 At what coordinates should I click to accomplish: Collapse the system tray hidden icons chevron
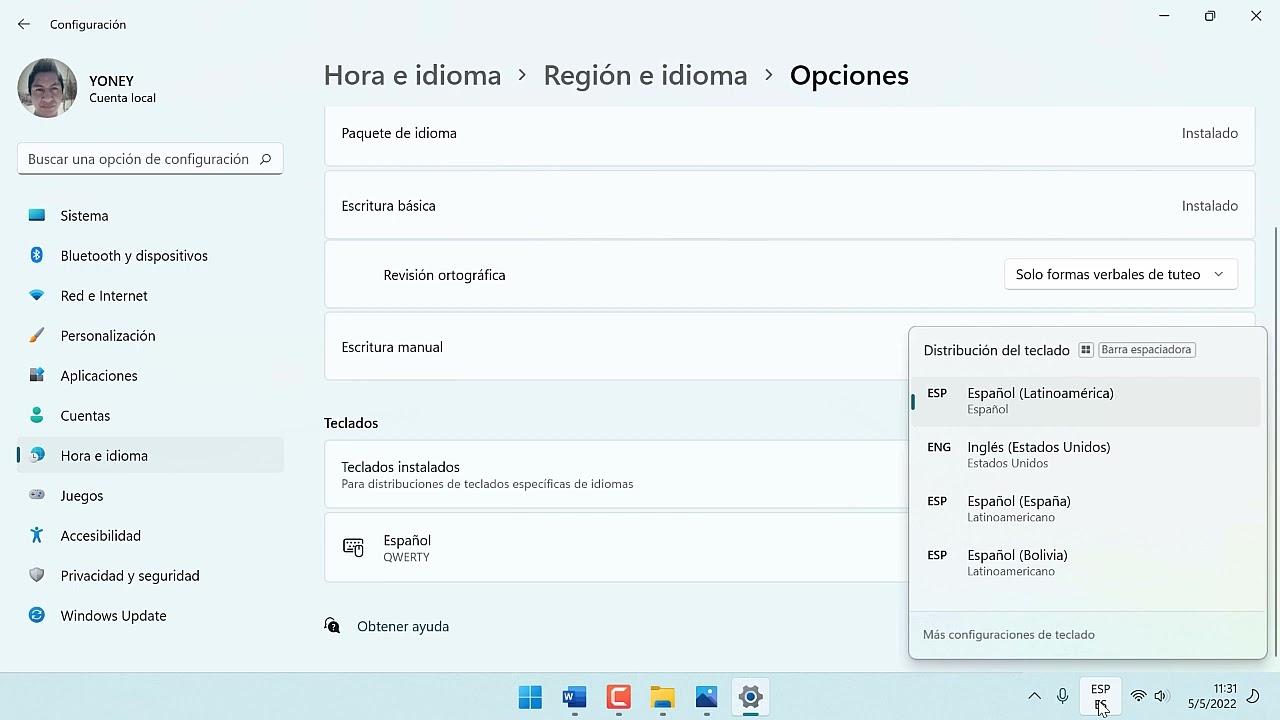coord(1034,696)
